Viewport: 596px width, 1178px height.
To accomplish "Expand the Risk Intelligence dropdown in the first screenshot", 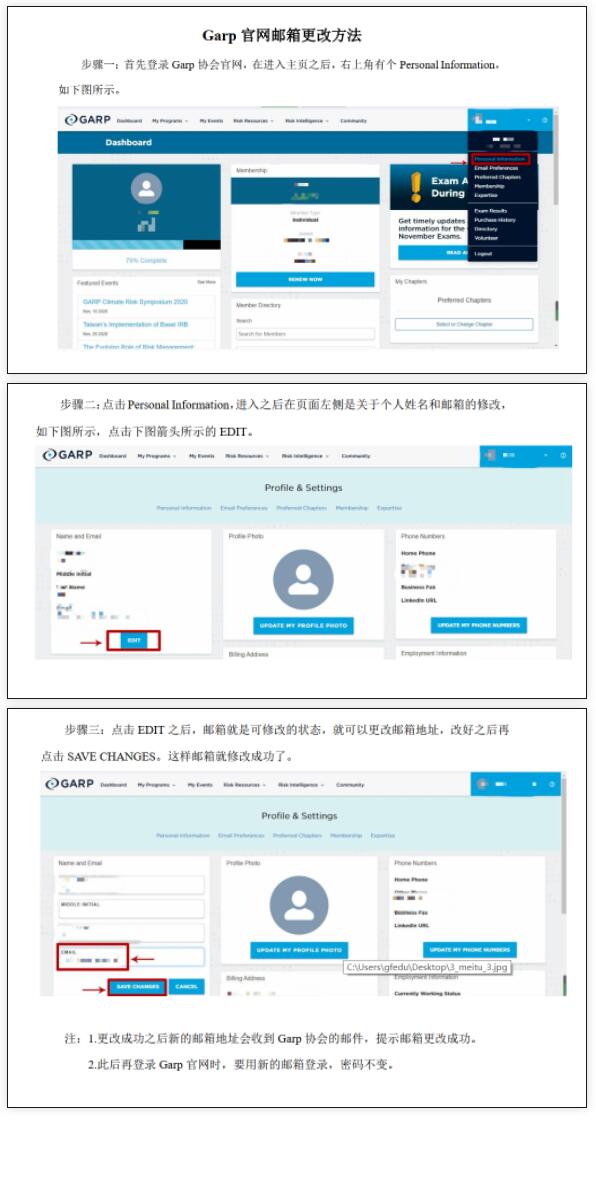I will [x=307, y=121].
